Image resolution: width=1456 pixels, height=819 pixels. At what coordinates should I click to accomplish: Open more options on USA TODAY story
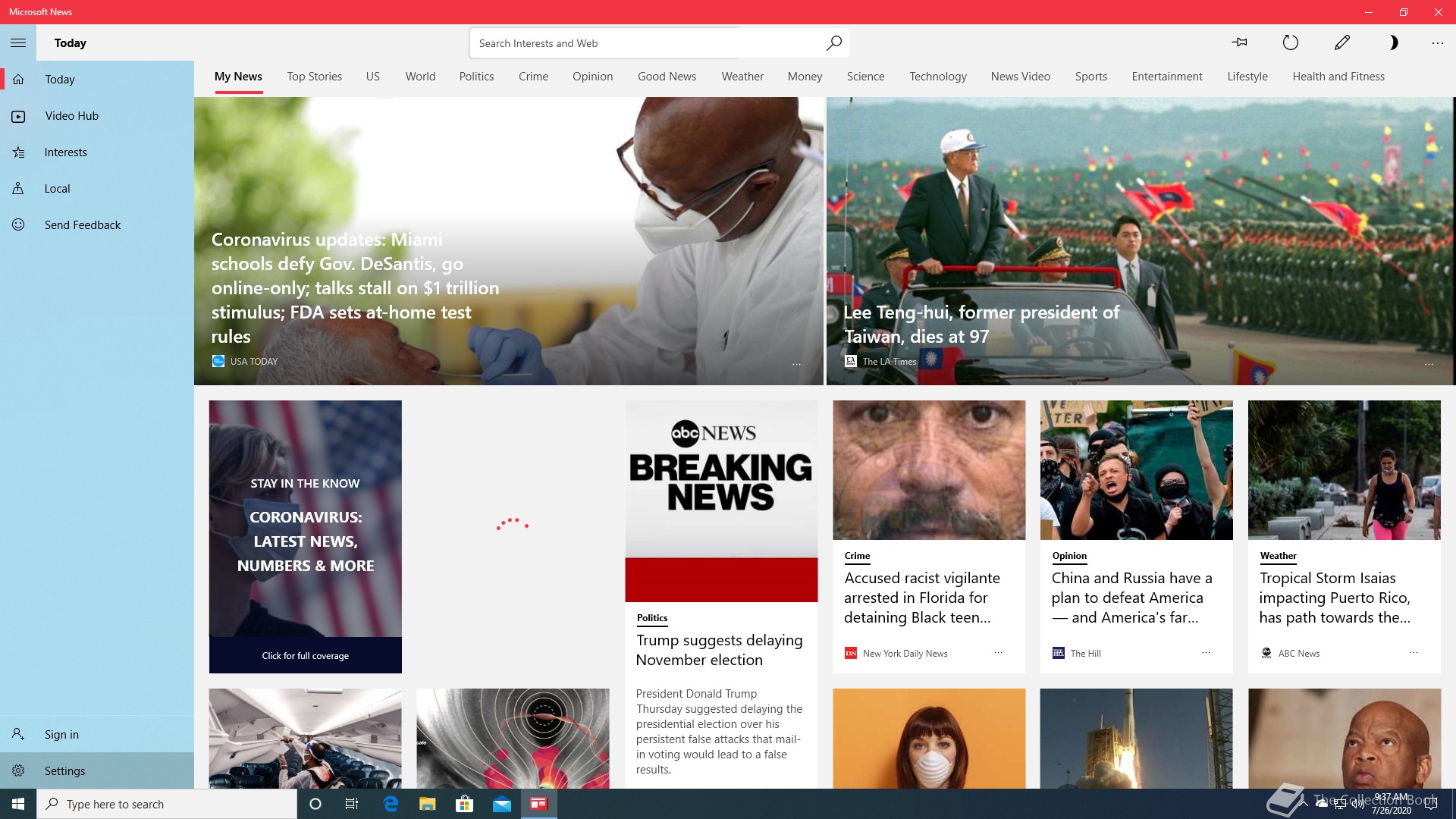796,365
